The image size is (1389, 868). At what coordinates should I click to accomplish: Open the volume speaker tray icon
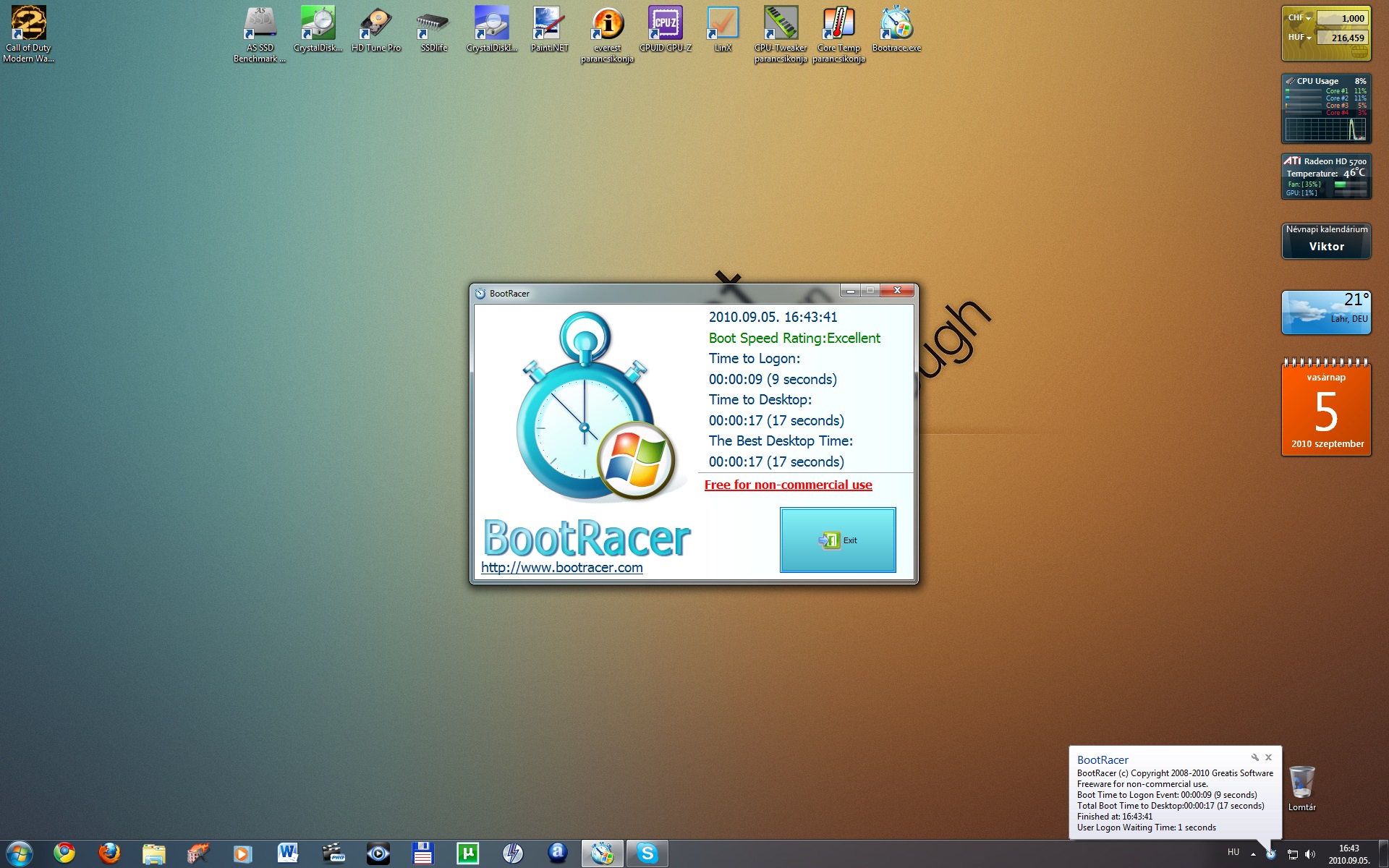[x=1310, y=854]
